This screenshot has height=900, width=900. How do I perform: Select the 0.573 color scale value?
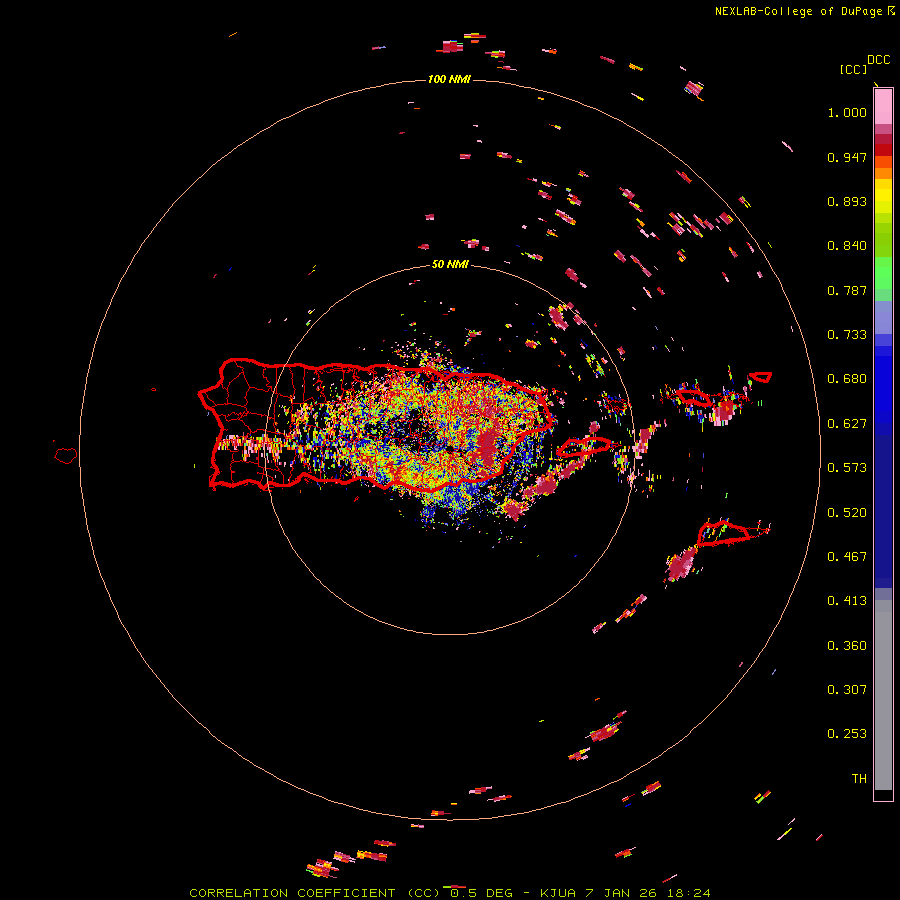[847, 468]
